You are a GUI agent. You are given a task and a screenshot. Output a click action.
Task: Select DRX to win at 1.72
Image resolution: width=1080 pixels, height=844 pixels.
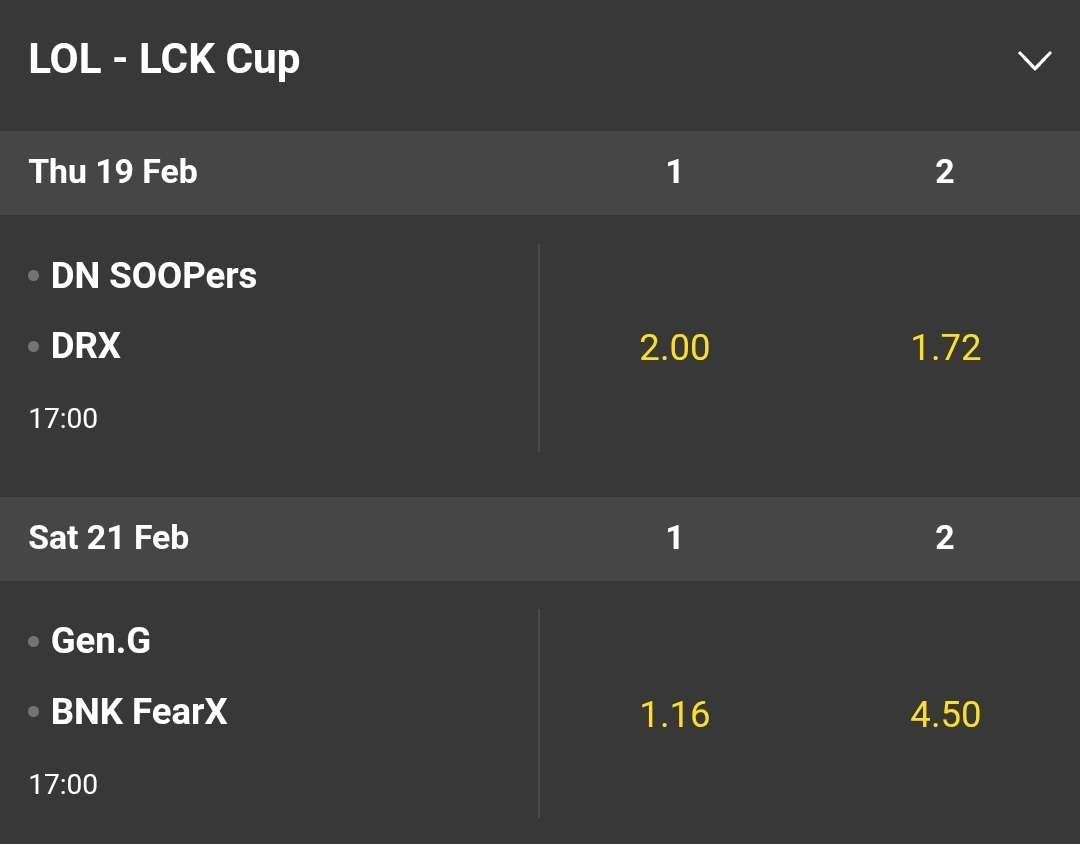tap(945, 348)
